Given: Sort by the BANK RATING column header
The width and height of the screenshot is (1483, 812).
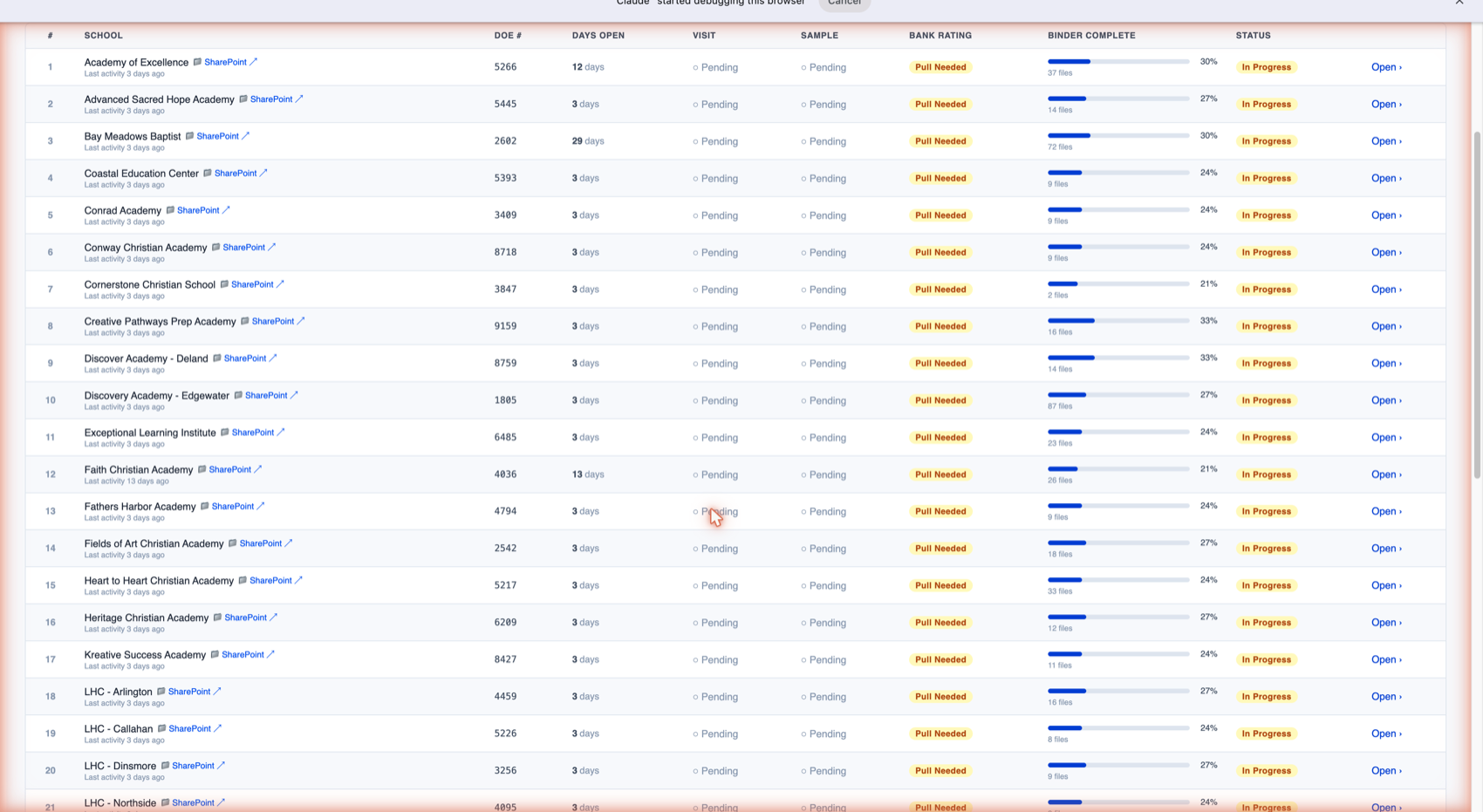Looking at the screenshot, I should pos(940,36).
